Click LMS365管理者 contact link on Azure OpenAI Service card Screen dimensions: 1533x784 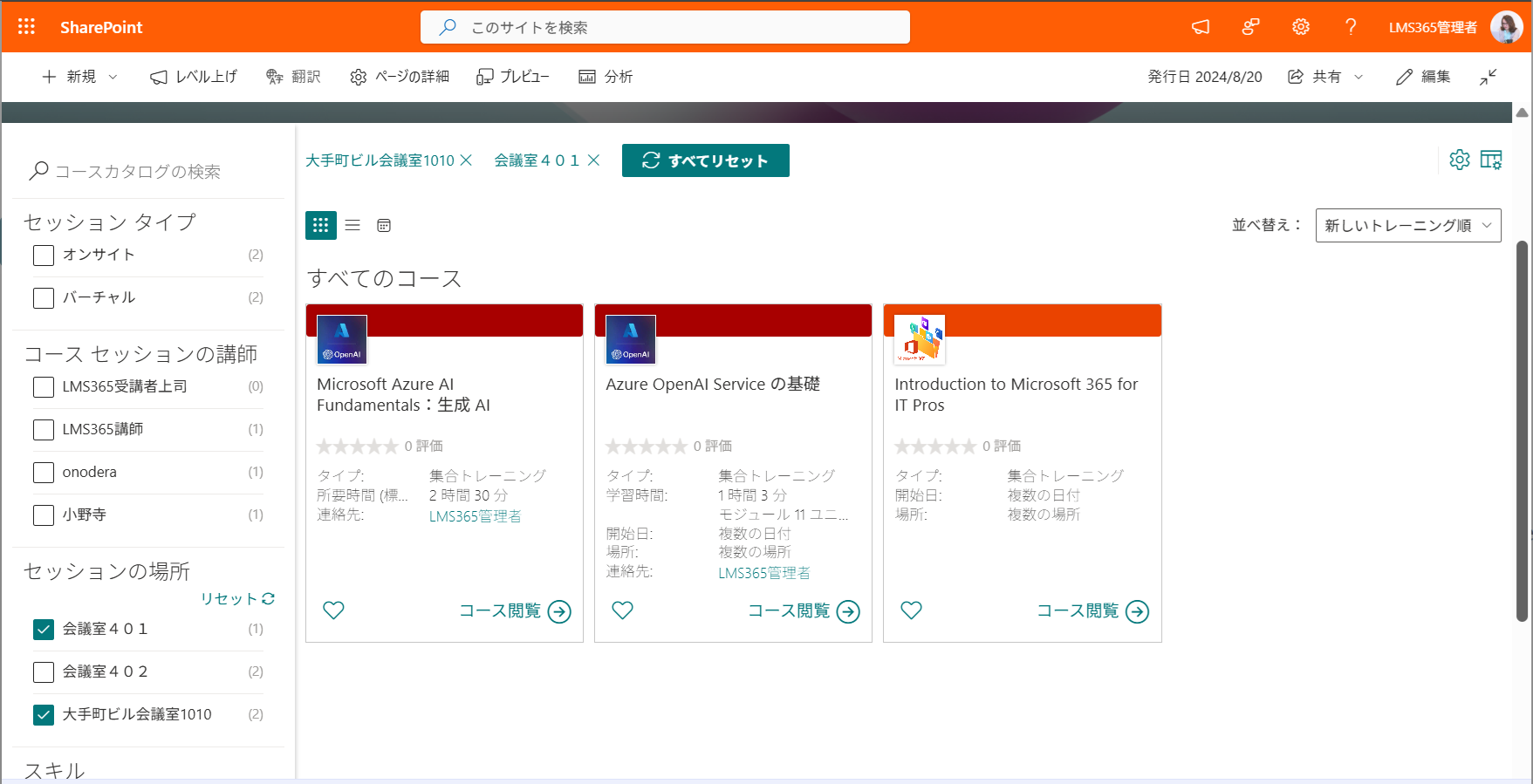click(x=764, y=573)
